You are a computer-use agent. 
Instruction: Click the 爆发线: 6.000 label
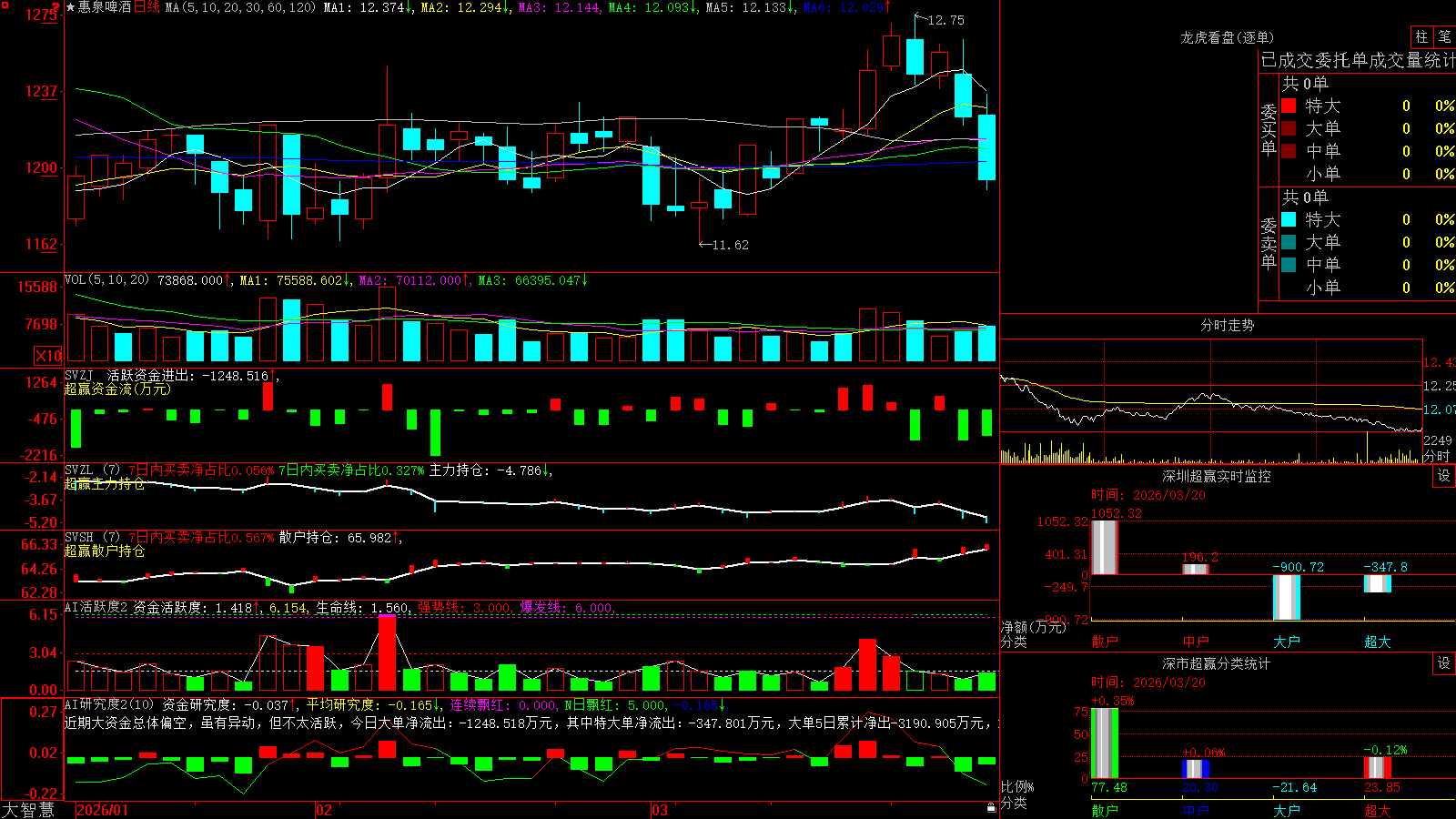(x=567, y=608)
